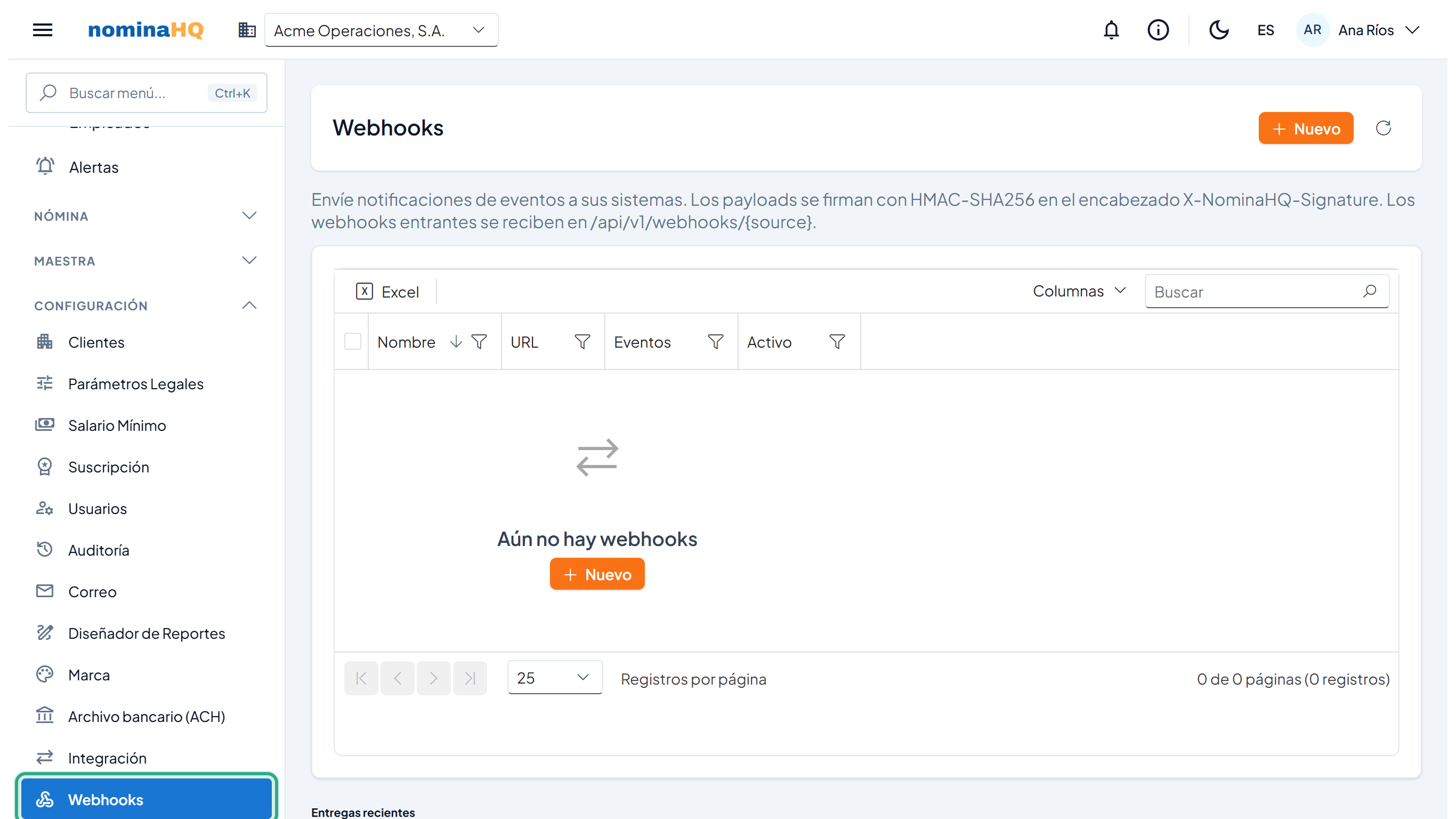The width and height of the screenshot is (1456, 819).
Task: Toggle dark mode moon icon
Action: tap(1219, 30)
